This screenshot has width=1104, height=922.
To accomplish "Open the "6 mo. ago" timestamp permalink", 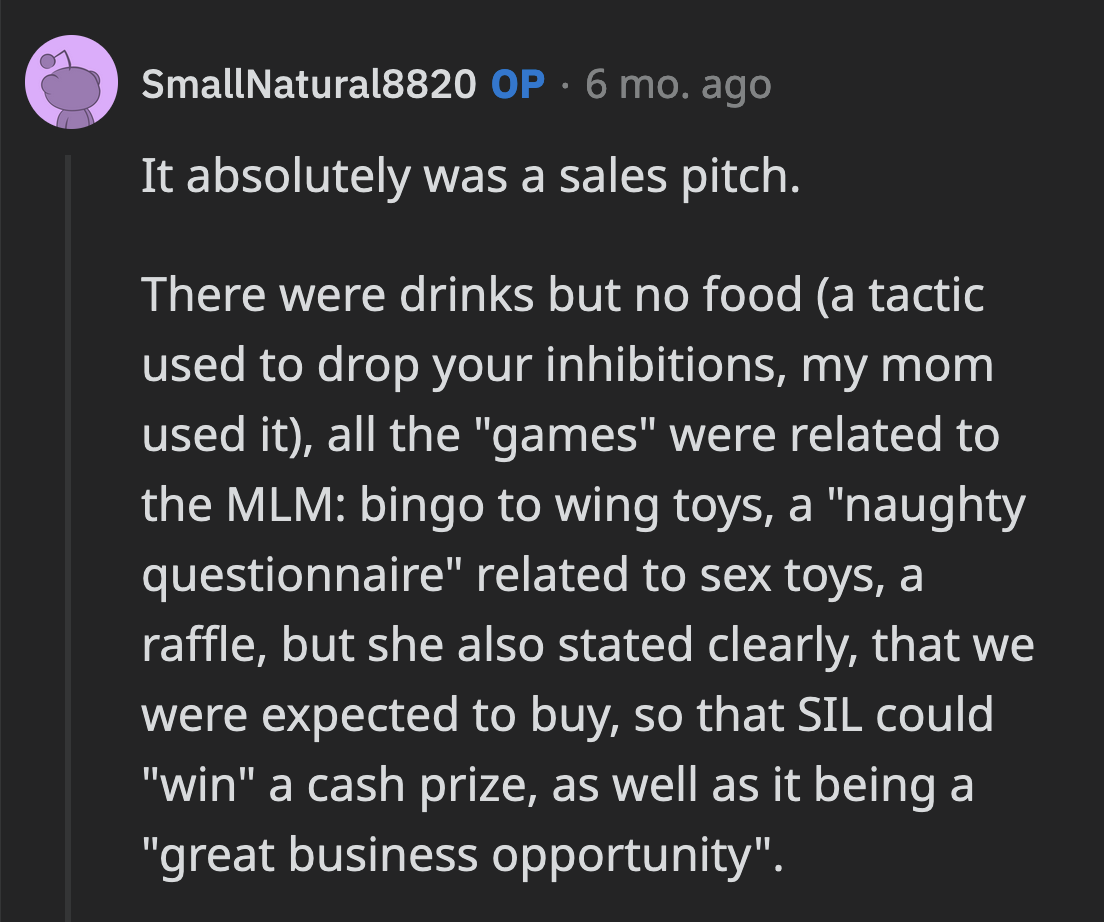I will pyautogui.click(x=678, y=85).
